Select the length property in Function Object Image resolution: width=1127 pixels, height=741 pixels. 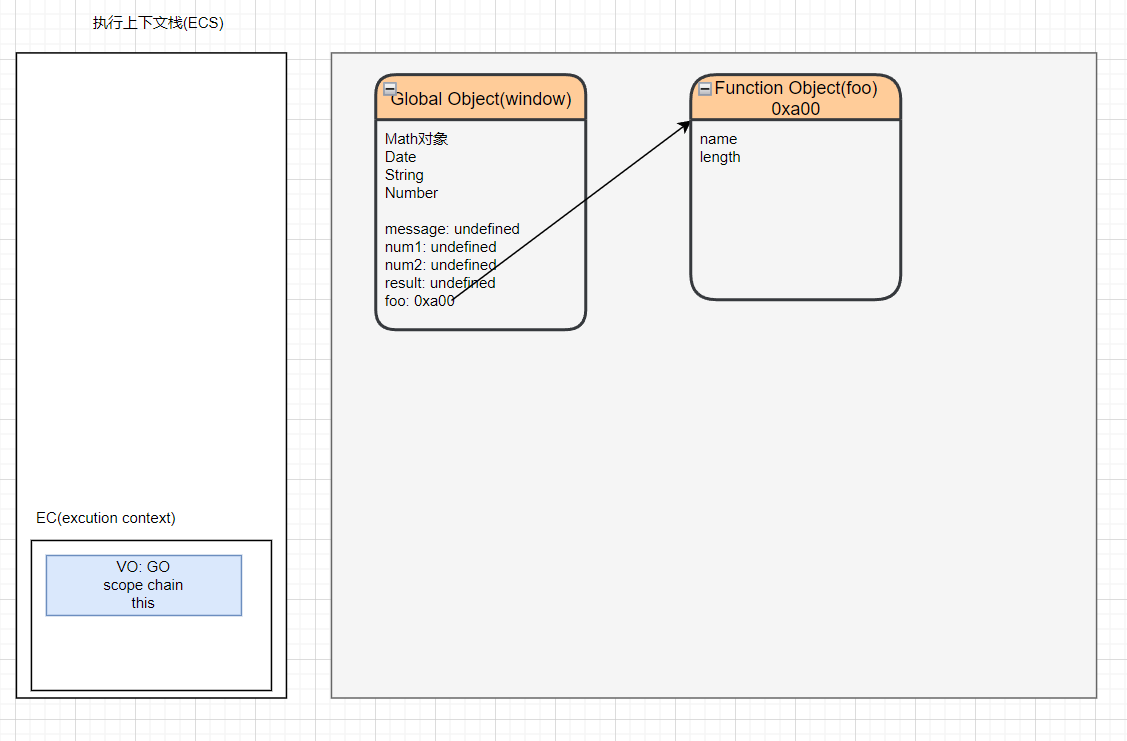click(720, 157)
